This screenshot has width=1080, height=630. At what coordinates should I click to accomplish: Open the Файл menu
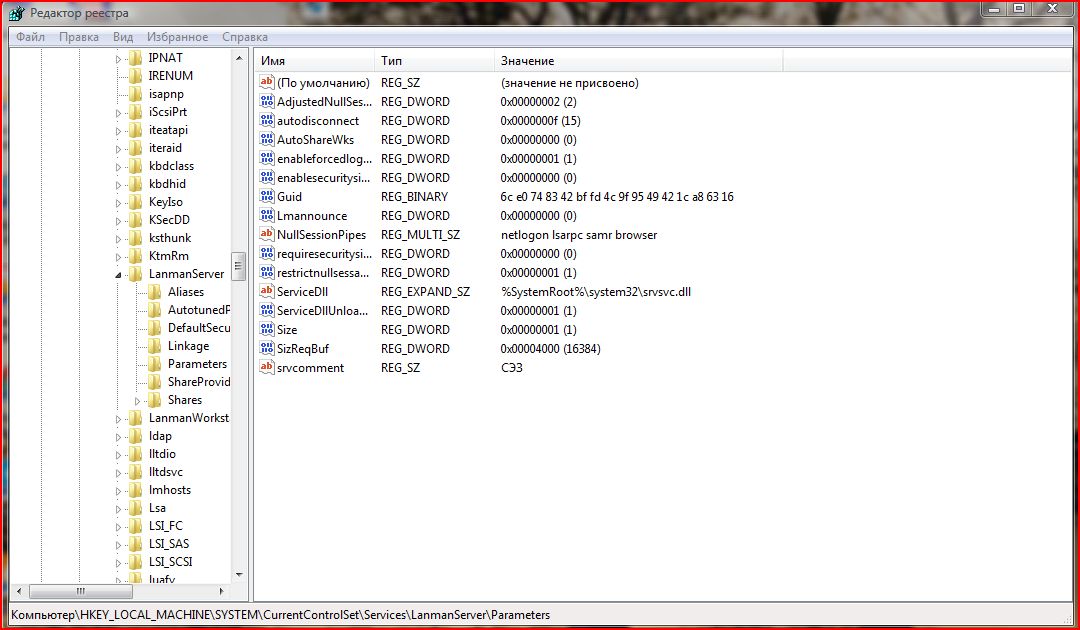30,37
